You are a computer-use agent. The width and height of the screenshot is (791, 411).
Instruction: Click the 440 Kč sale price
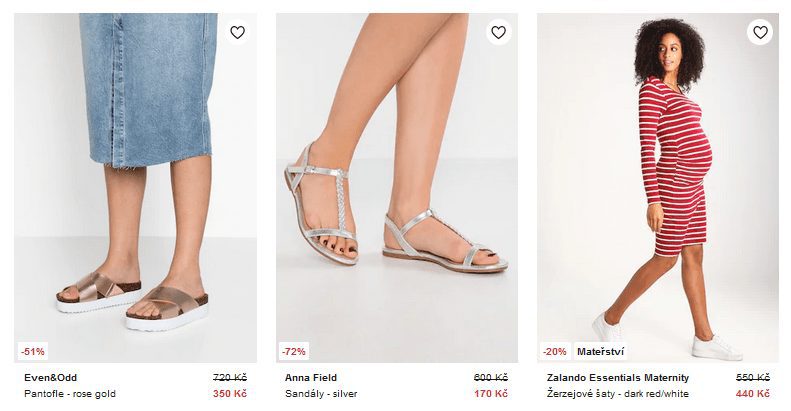(752, 394)
